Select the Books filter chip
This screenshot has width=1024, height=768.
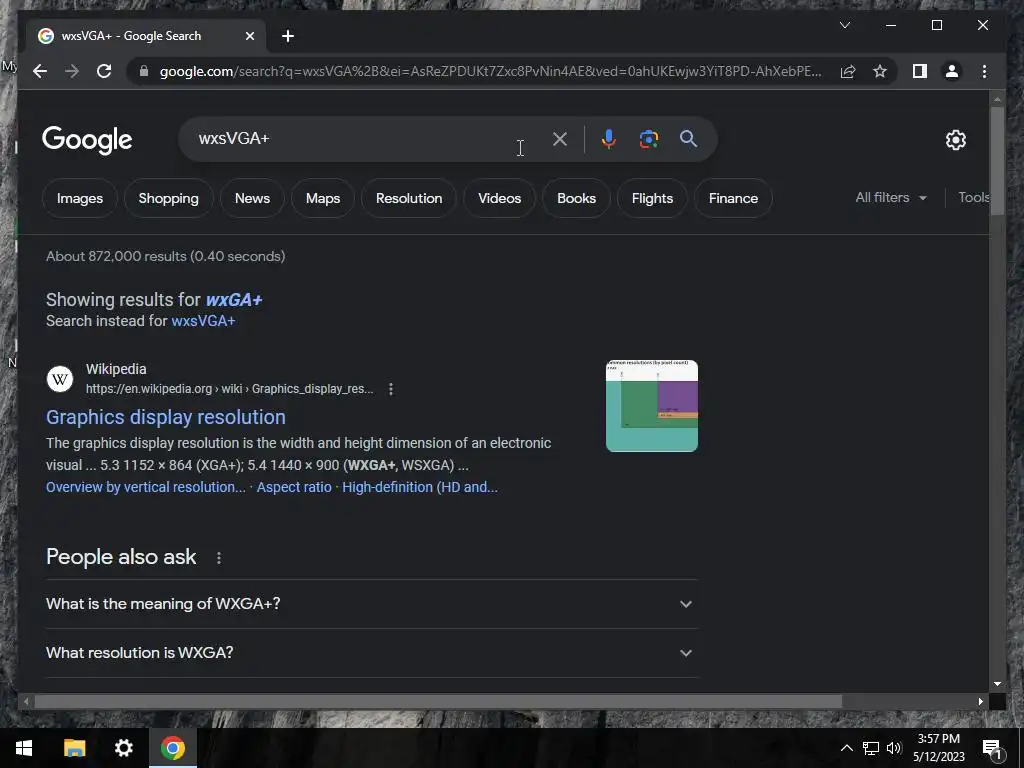coord(577,198)
